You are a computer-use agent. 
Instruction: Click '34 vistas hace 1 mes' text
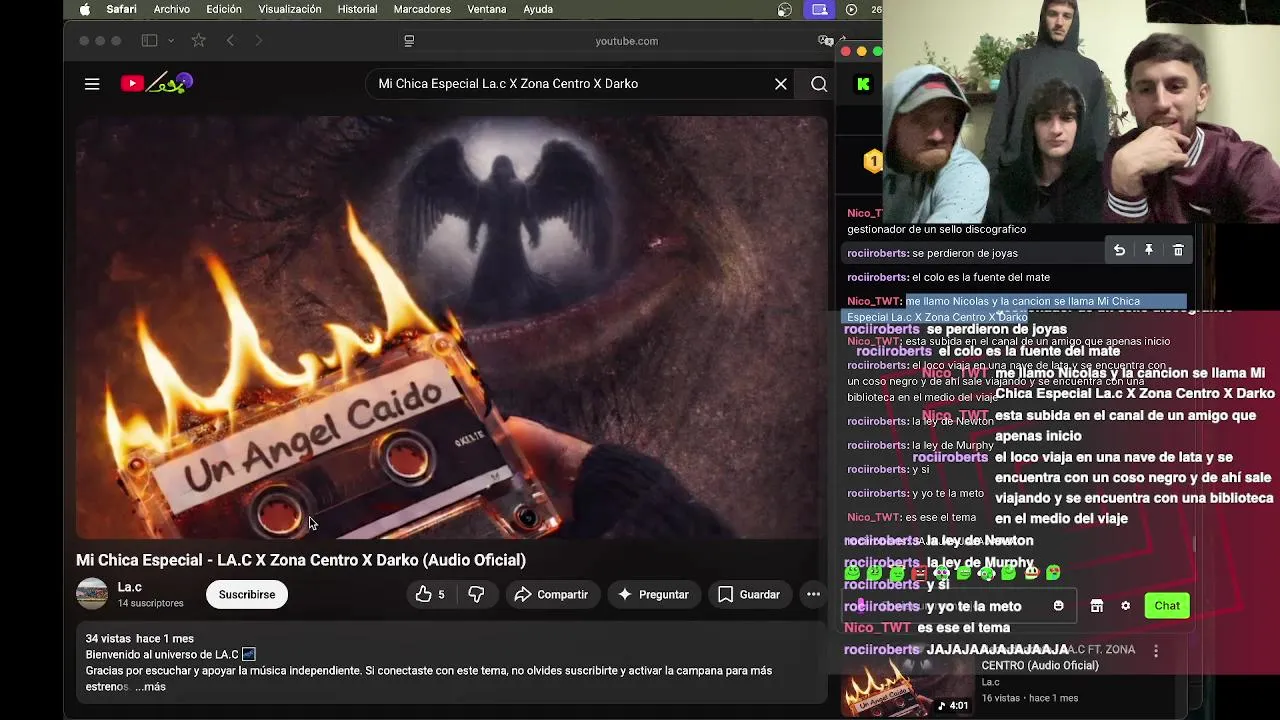(140, 639)
